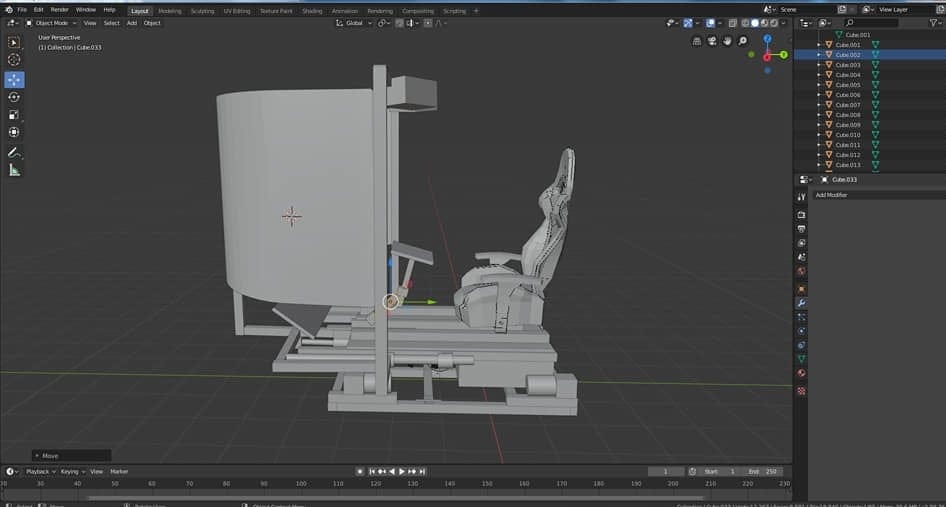Toggle viewport overlays
946x507 pixels.
pyautogui.click(x=710, y=23)
